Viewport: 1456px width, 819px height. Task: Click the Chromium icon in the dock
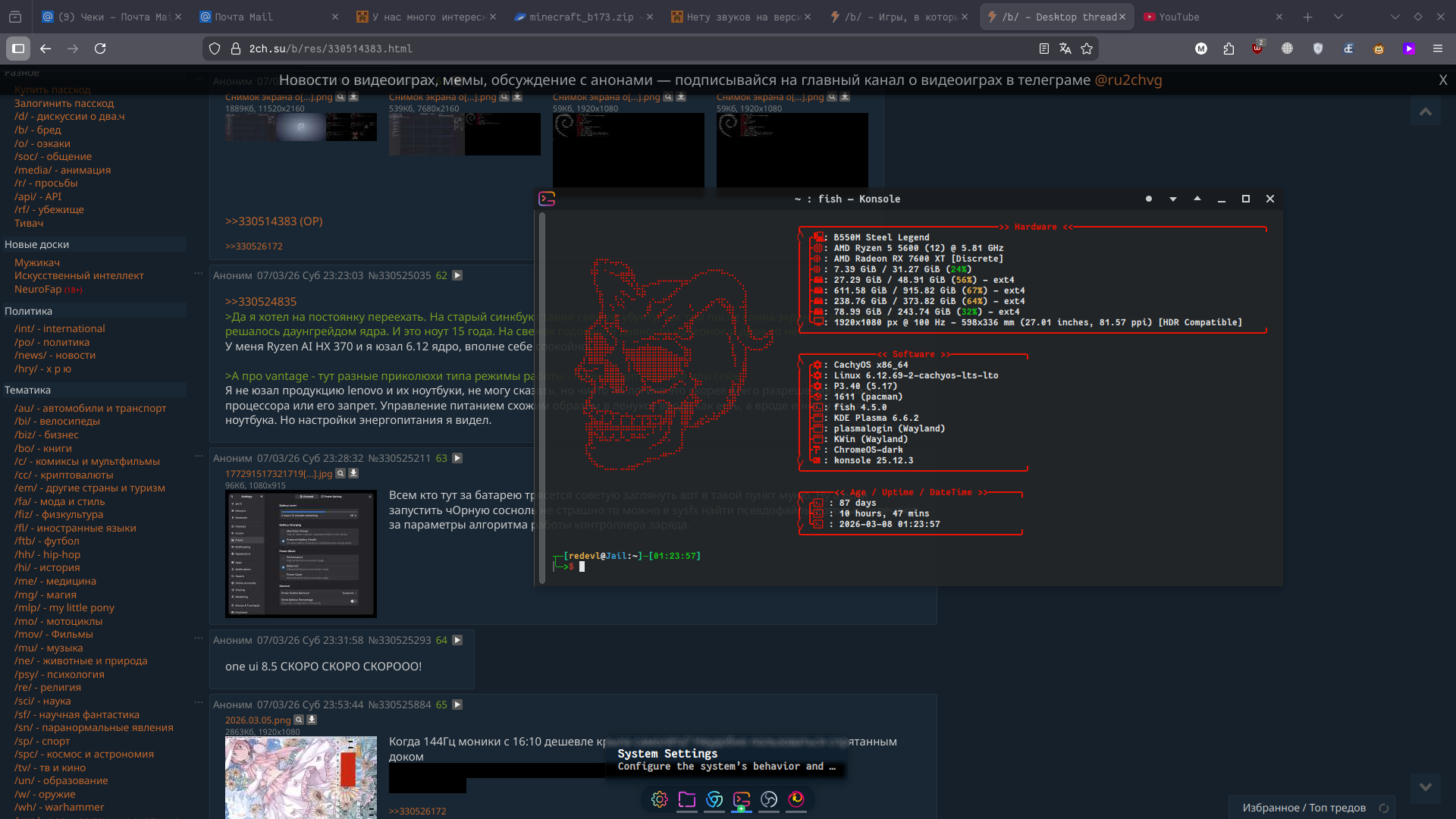[714, 799]
